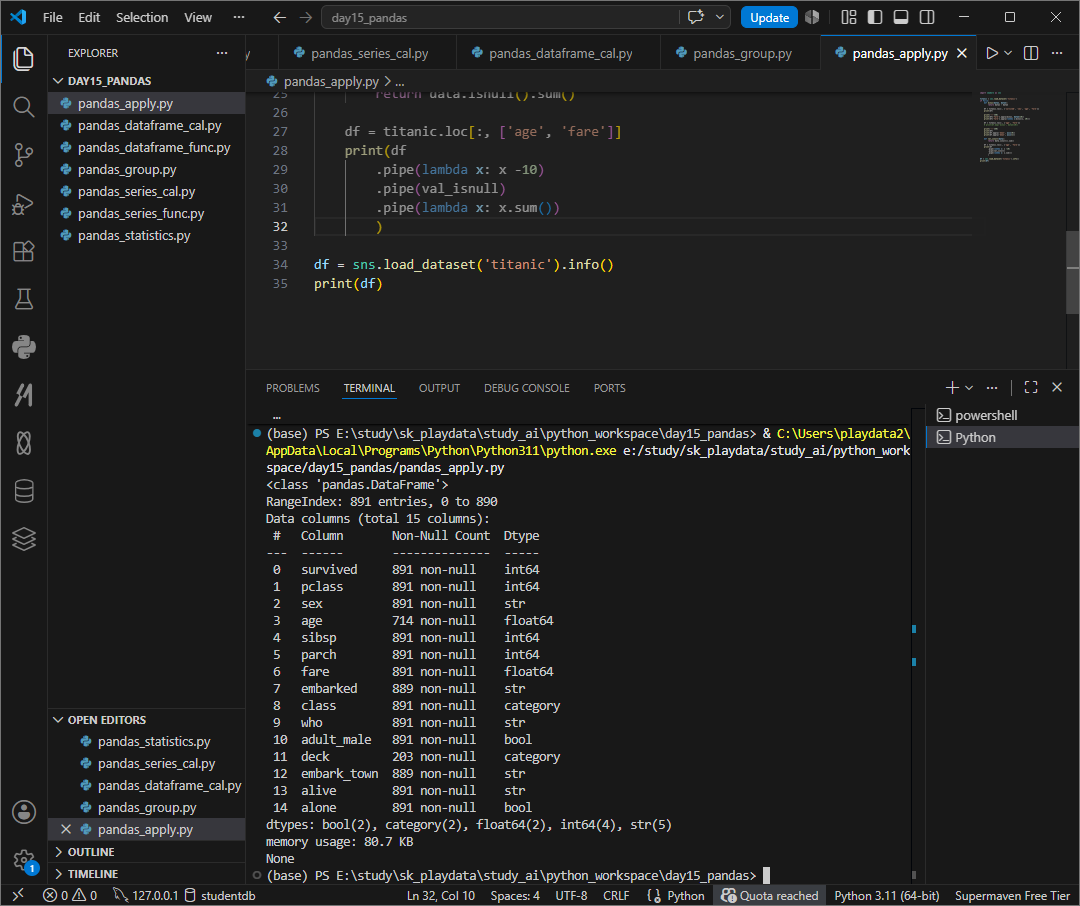Open the Testing flask icon
This screenshot has width=1080, height=906.
(x=23, y=299)
